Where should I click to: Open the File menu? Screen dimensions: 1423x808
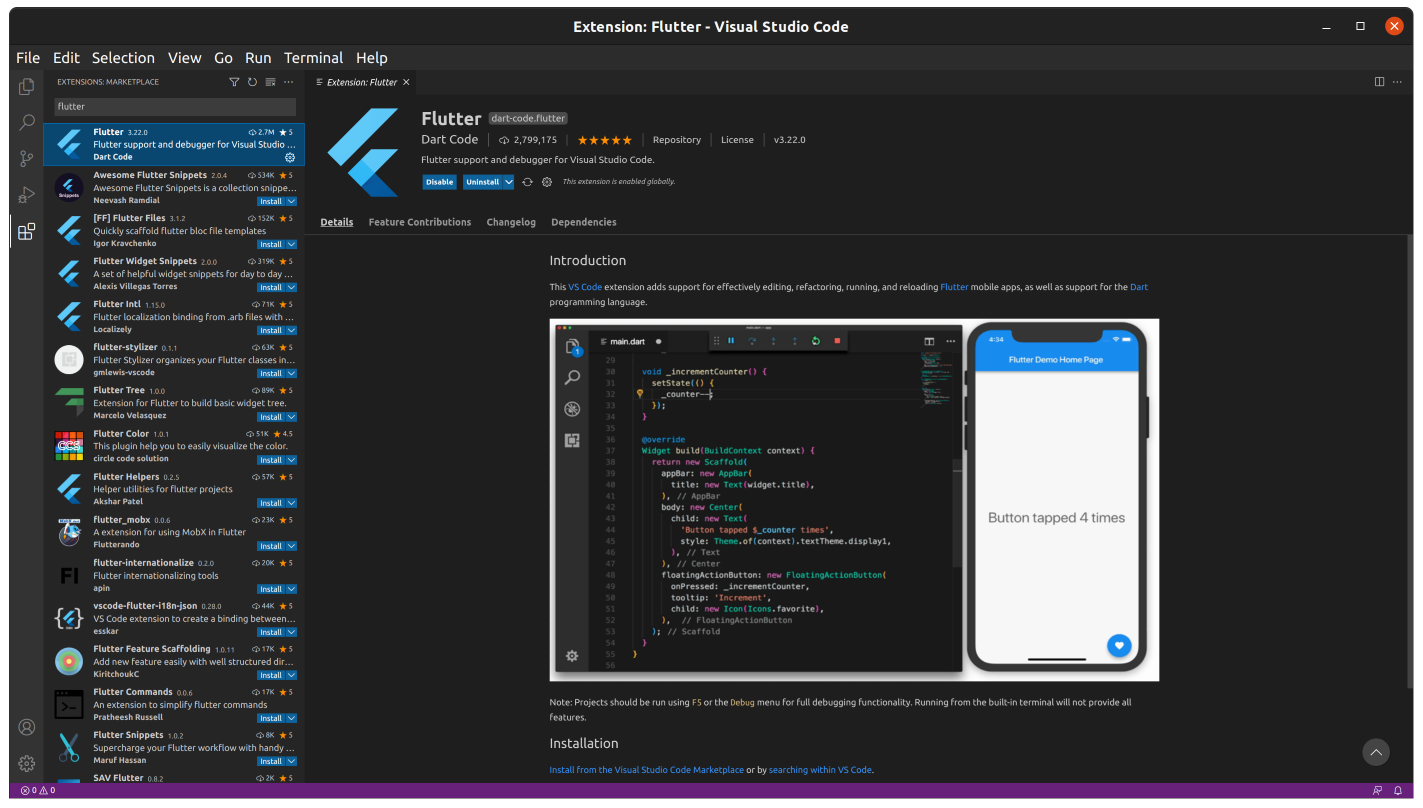[28, 58]
